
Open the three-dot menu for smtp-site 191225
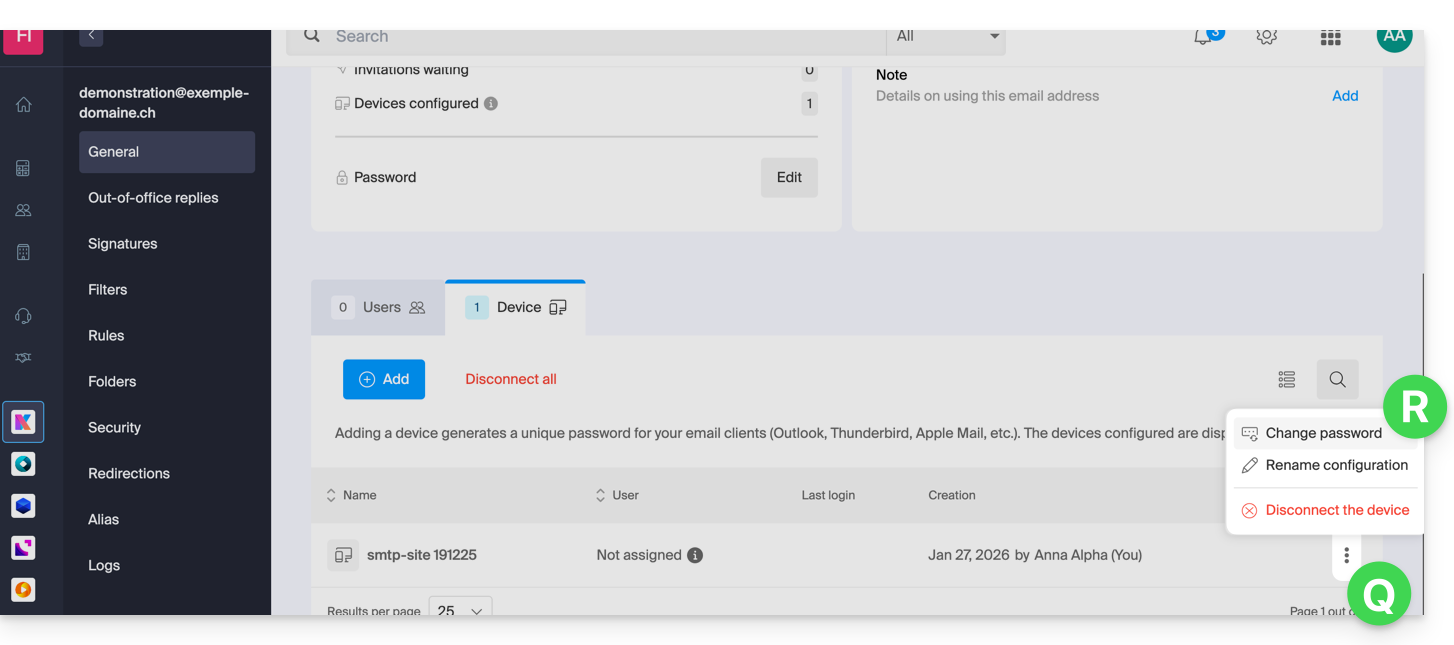1346,555
